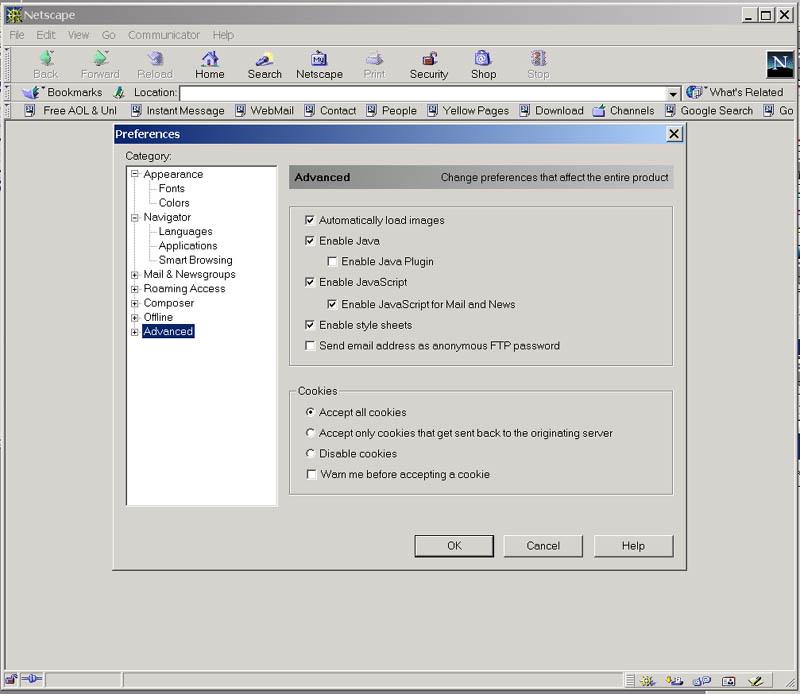Image resolution: width=800 pixels, height=694 pixels.
Task: Expand the Composer tree node
Action: point(135,303)
